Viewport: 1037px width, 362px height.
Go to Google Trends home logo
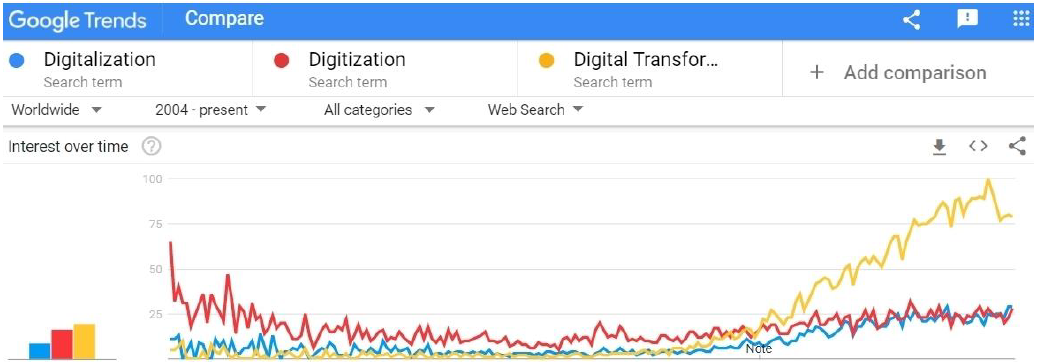[x=77, y=20]
